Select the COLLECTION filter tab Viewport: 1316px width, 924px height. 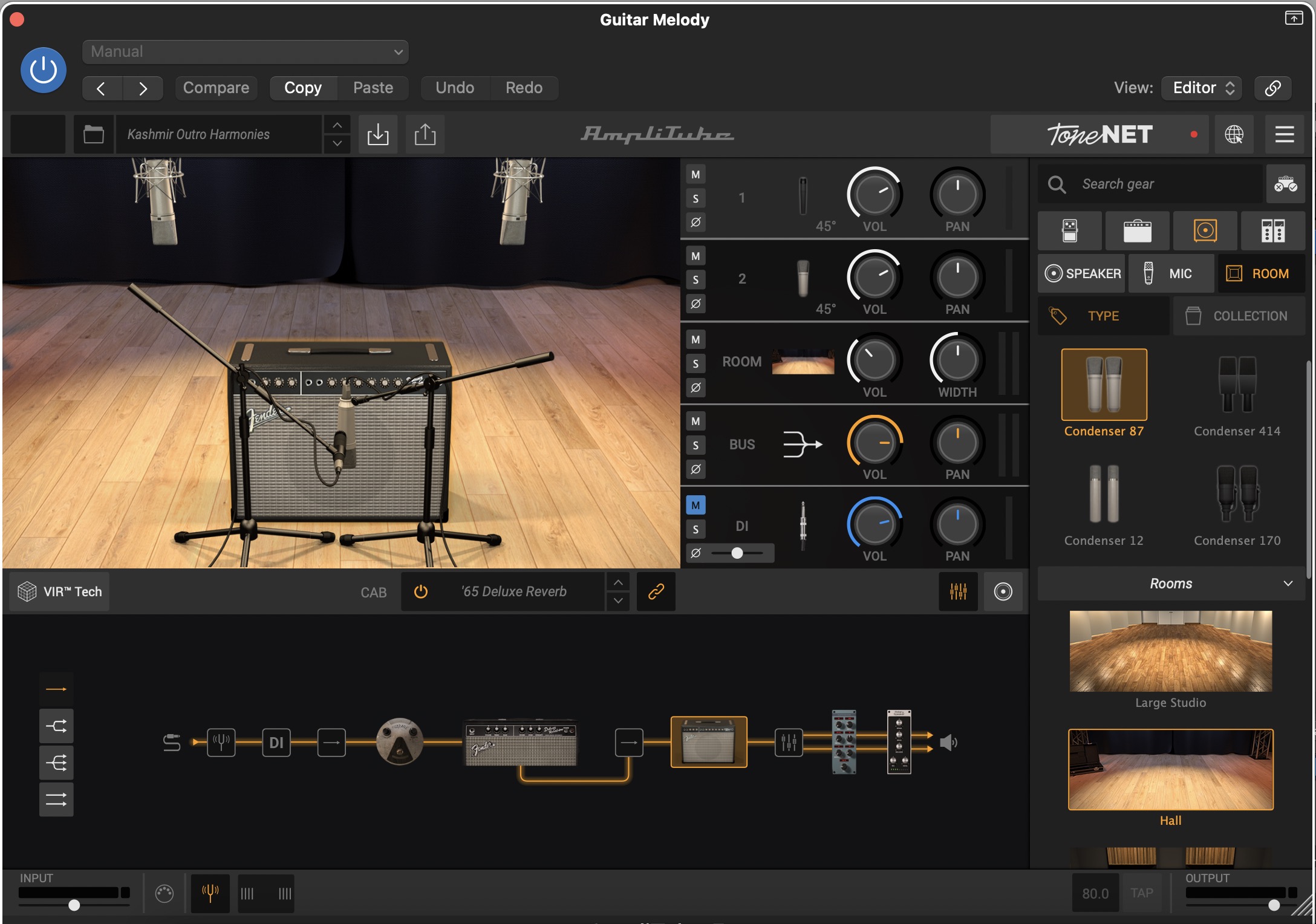(x=1239, y=316)
